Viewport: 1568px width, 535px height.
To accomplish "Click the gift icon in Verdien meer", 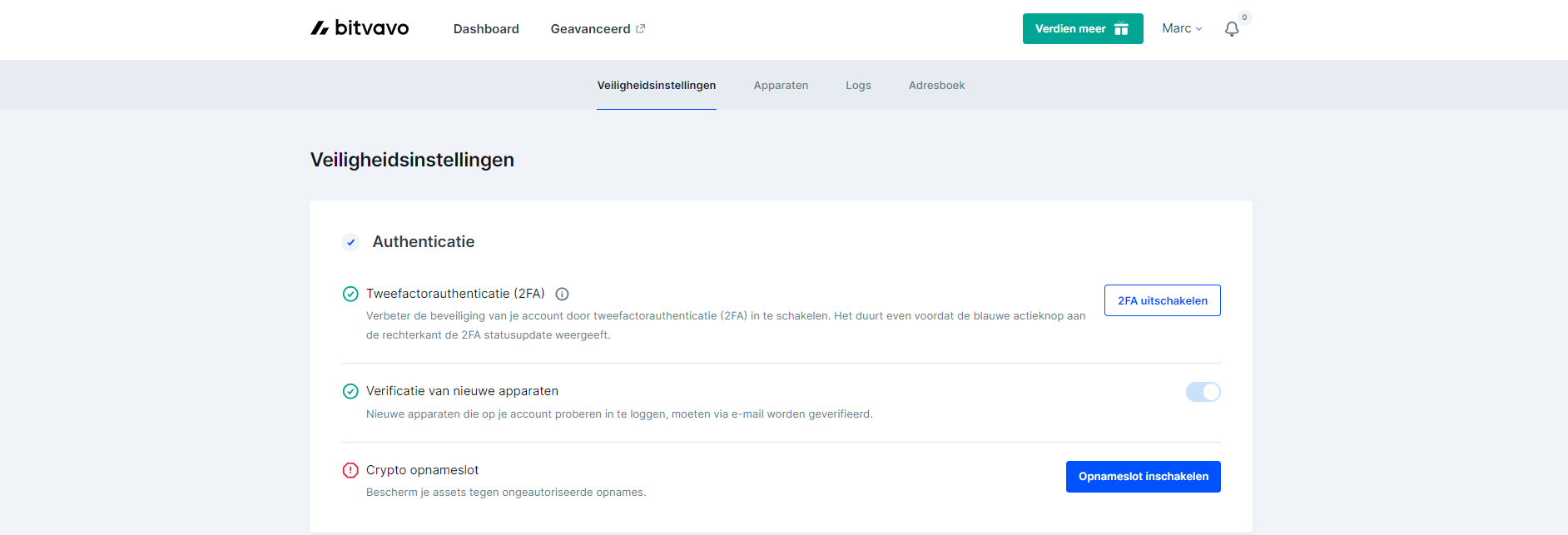I will (1121, 29).
